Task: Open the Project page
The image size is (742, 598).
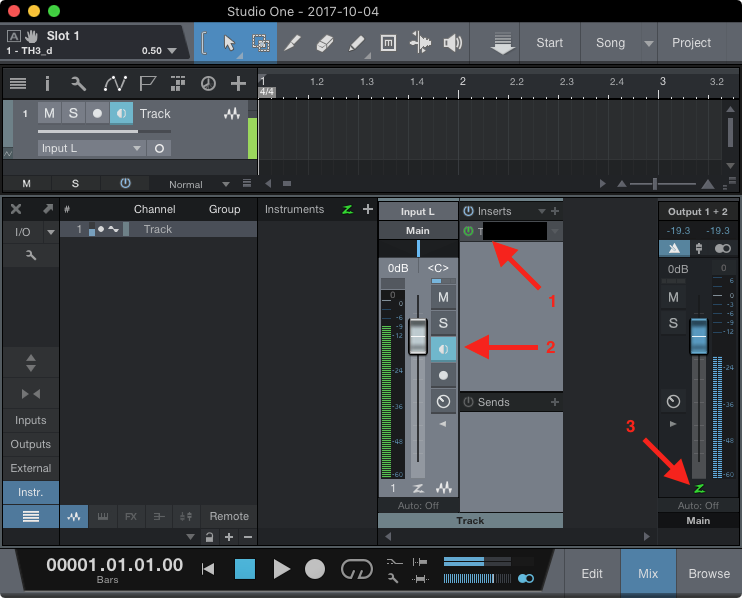Action: point(691,43)
